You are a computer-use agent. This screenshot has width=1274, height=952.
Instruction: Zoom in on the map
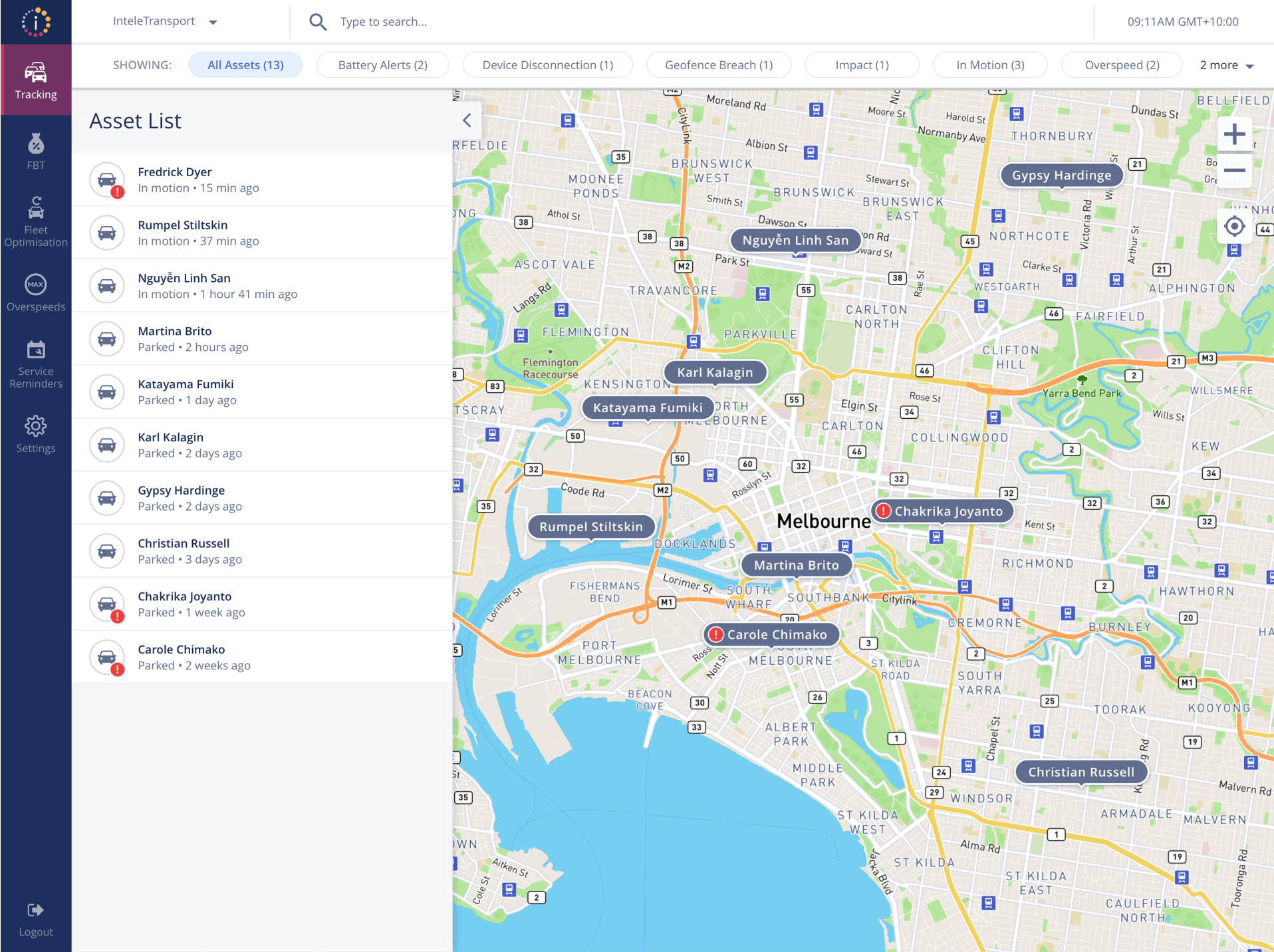tap(1234, 135)
